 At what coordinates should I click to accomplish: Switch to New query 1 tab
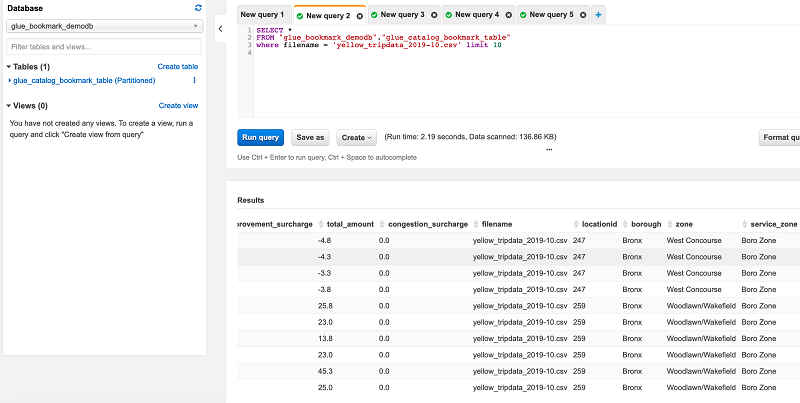tap(262, 16)
